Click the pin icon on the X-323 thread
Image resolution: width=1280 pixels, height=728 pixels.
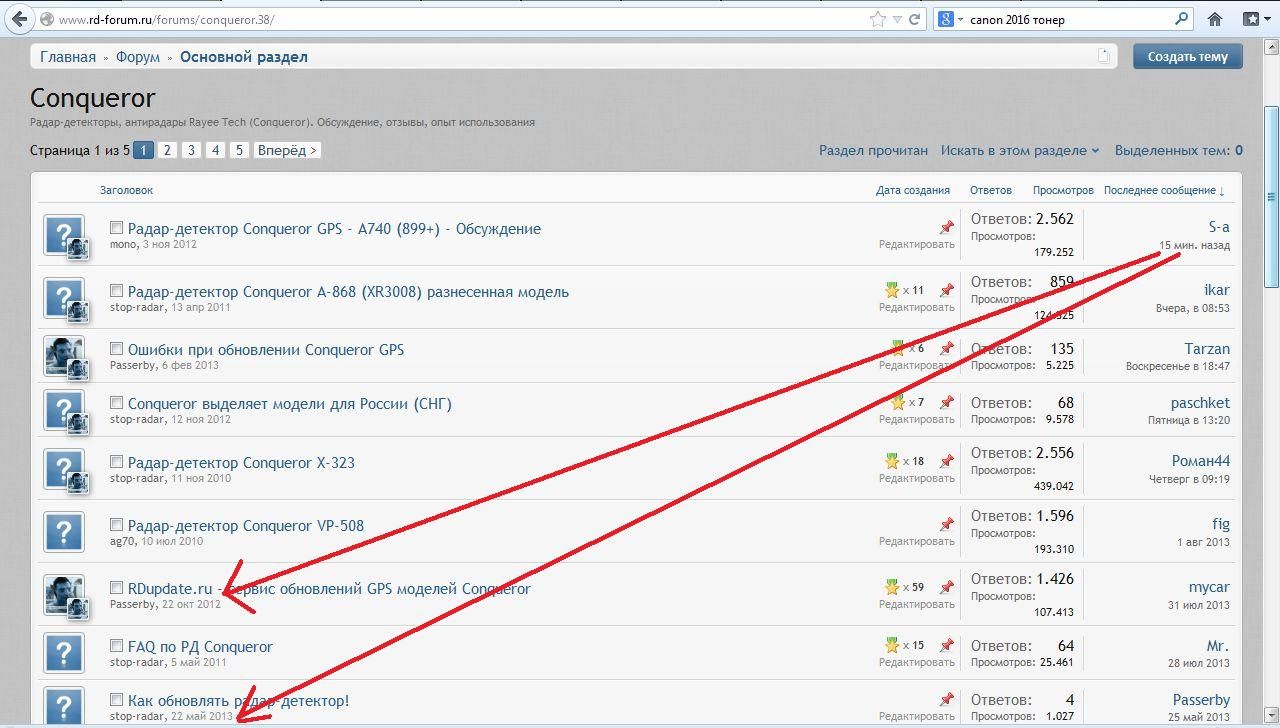946,461
